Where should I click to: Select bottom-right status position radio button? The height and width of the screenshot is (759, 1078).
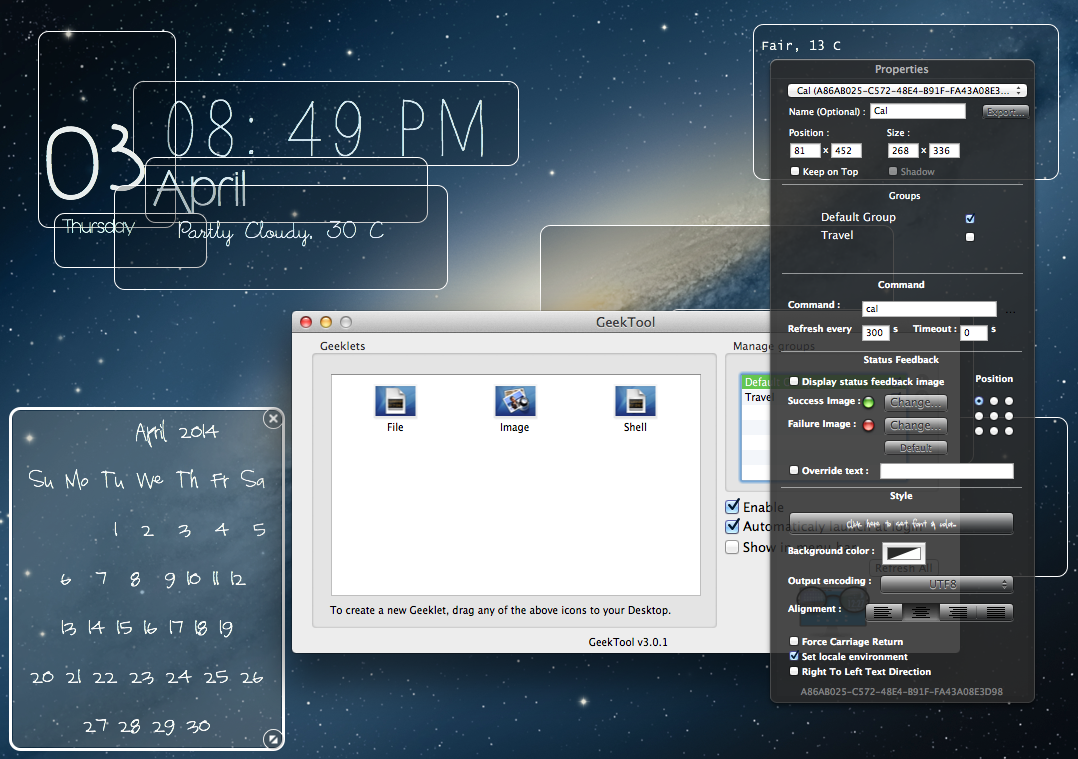(1009, 431)
